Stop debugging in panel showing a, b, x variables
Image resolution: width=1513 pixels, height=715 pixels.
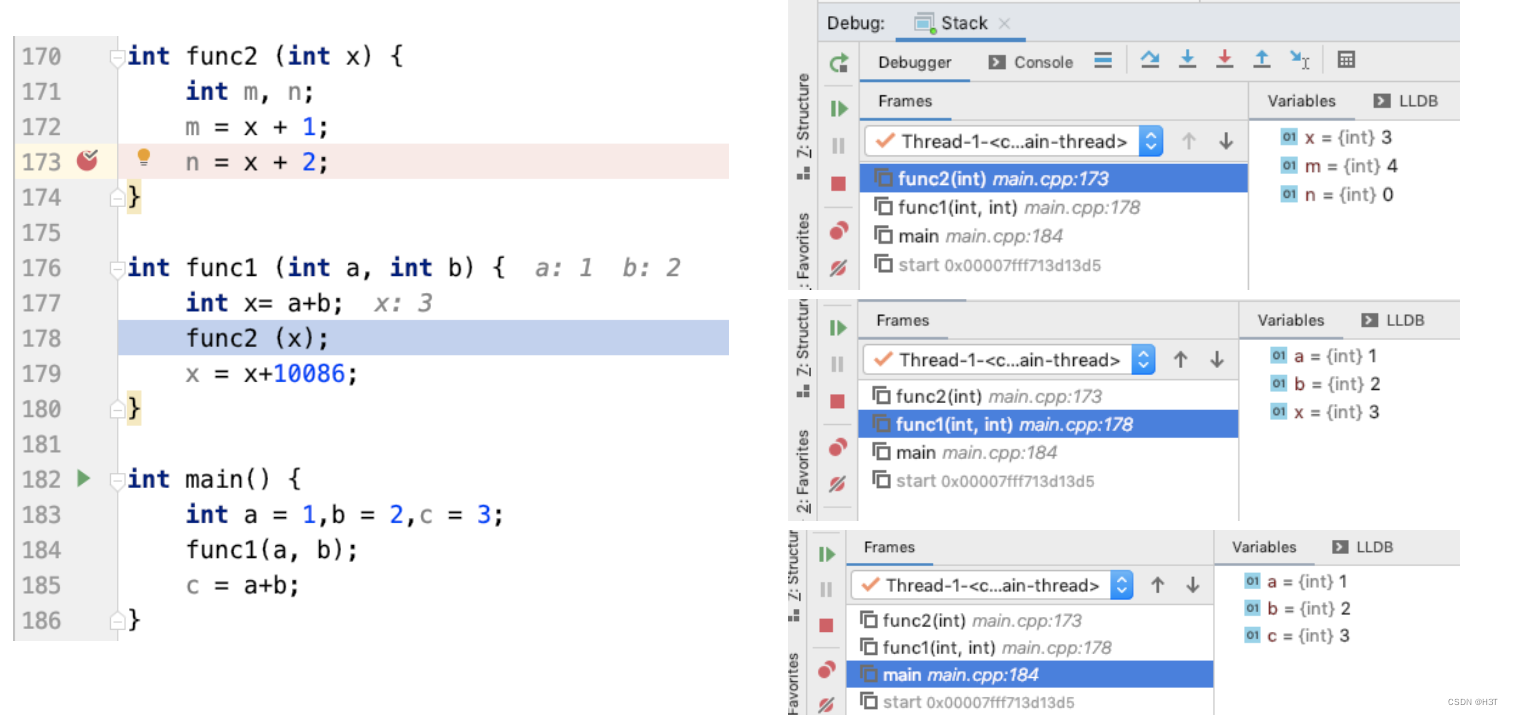838,401
